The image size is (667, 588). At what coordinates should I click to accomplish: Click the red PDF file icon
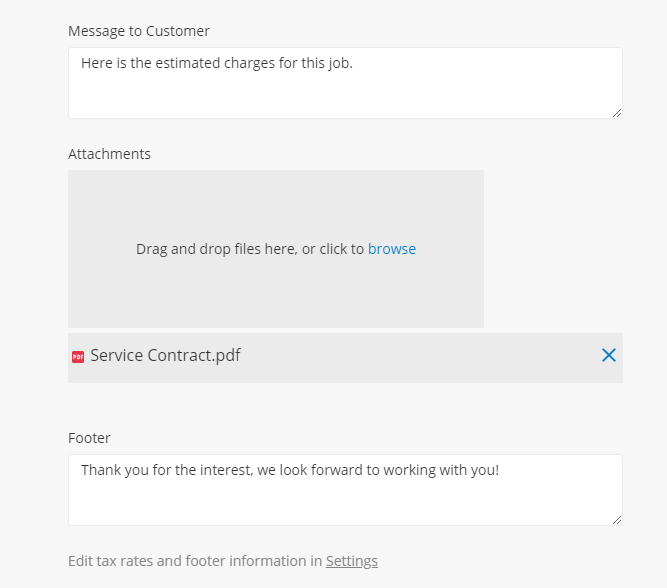coord(78,357)
